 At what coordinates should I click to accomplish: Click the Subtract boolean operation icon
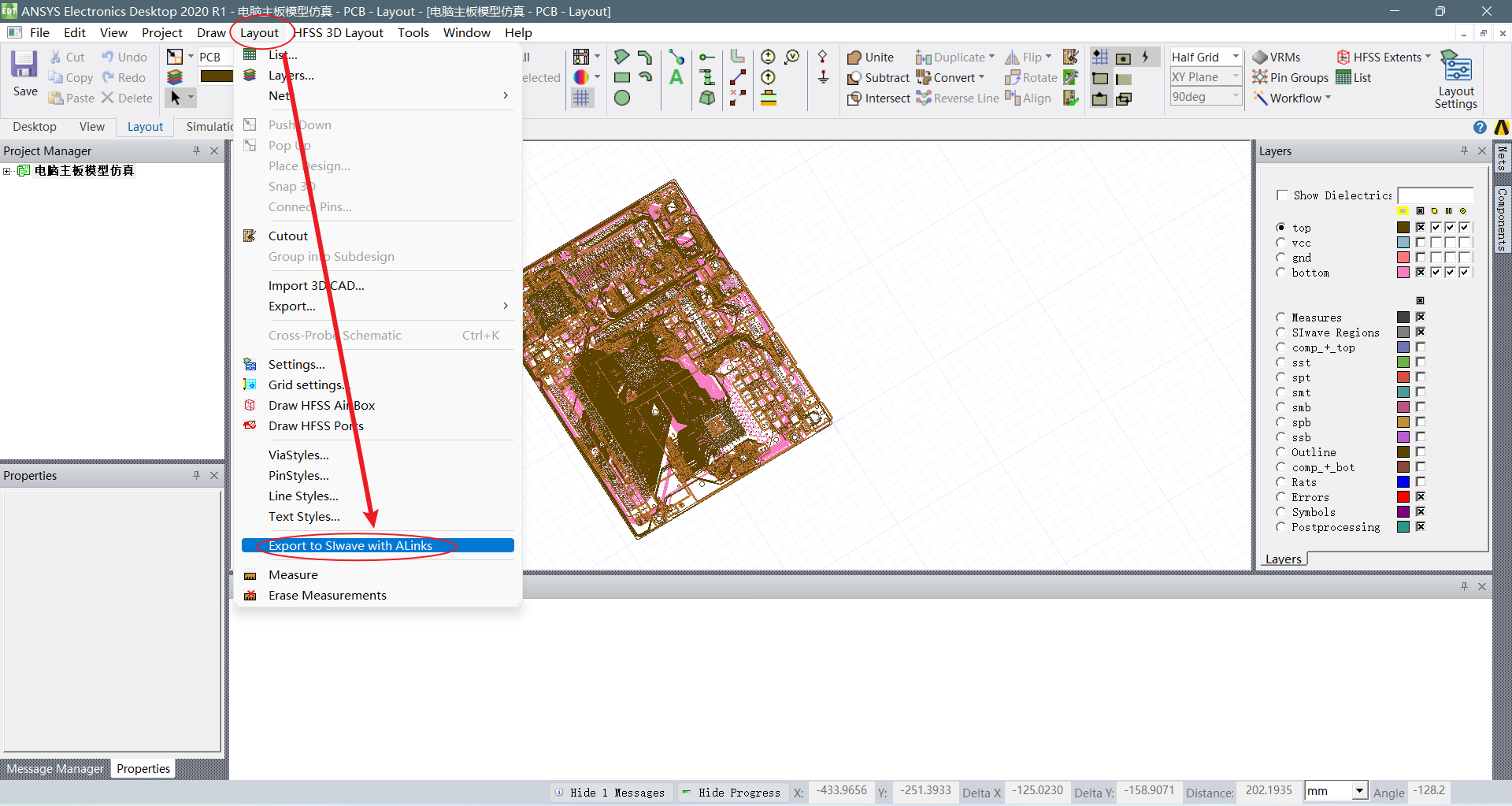tap(854, 78)
